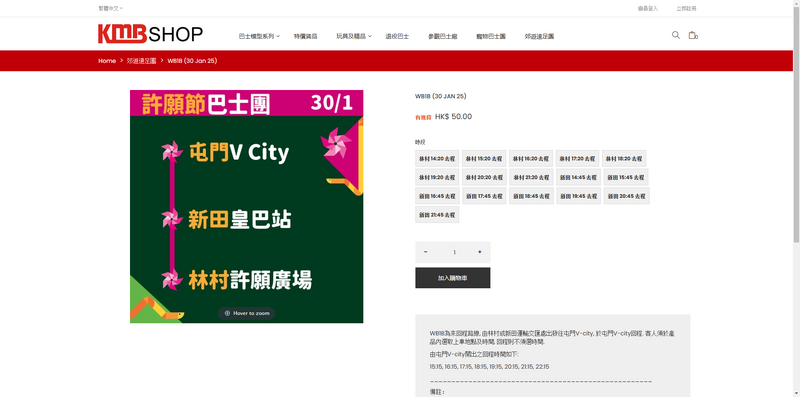The width and height of the screenshot is (800, 397).
Task: Select 林村 15:20 去程 time slot
Action: point(484,159)
